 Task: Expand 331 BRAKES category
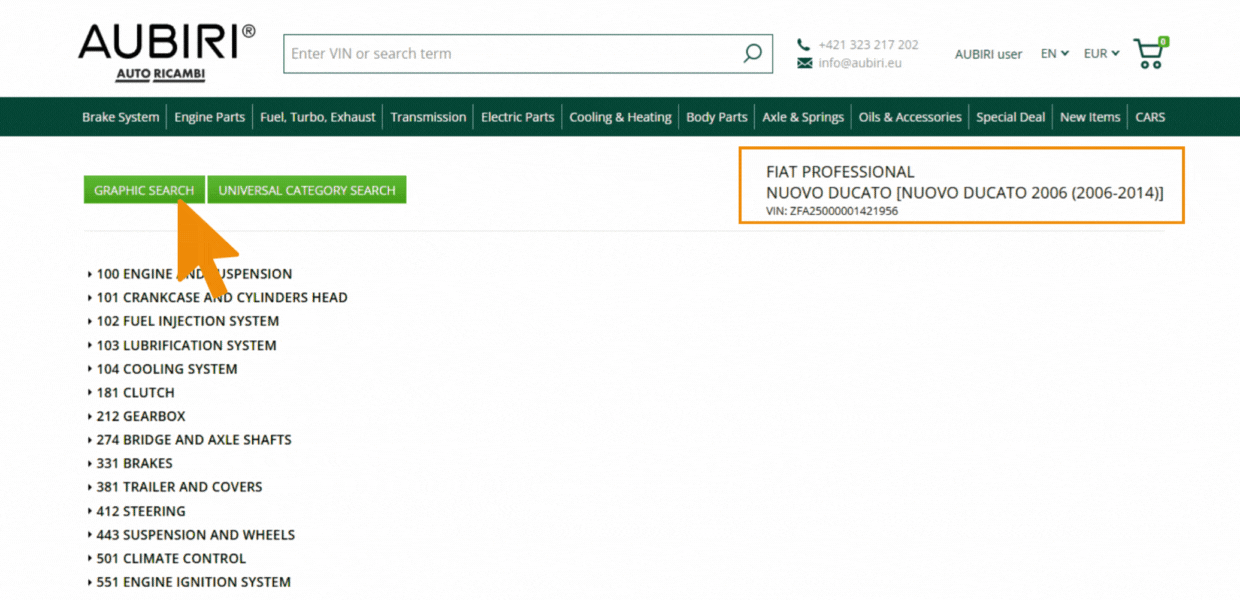point(130,463)
